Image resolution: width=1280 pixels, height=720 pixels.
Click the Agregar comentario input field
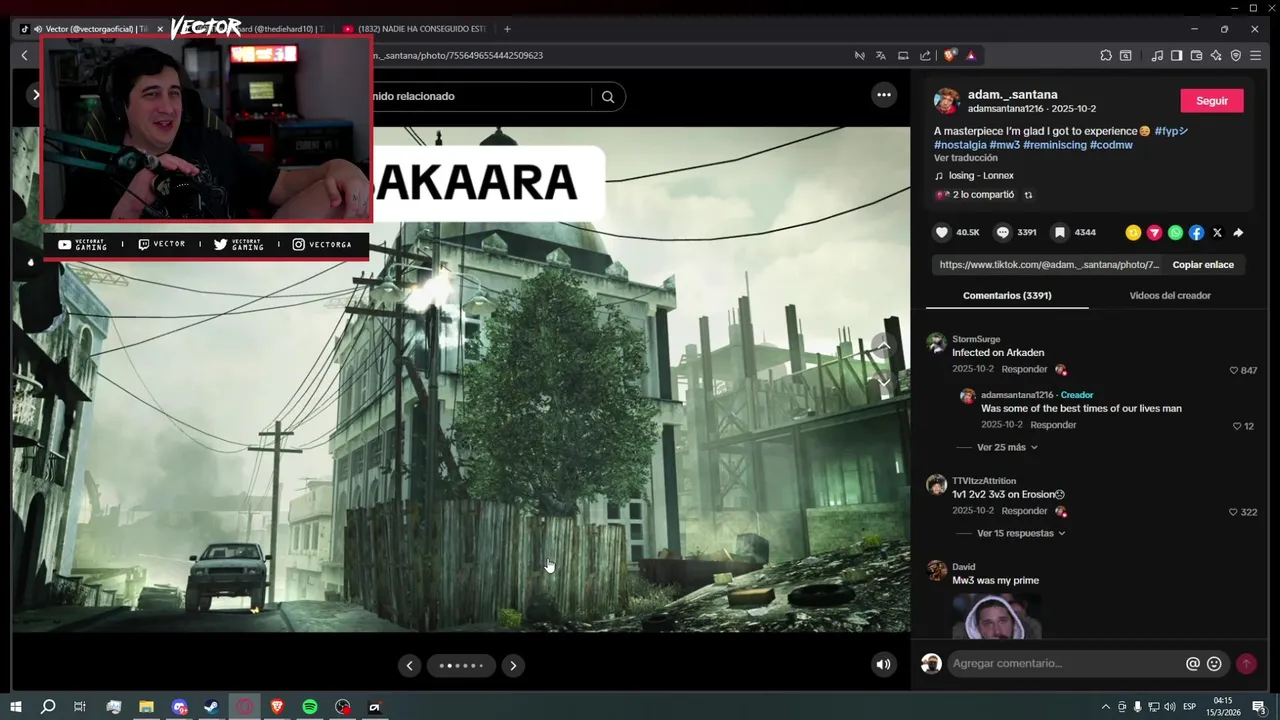[1065, 663]
